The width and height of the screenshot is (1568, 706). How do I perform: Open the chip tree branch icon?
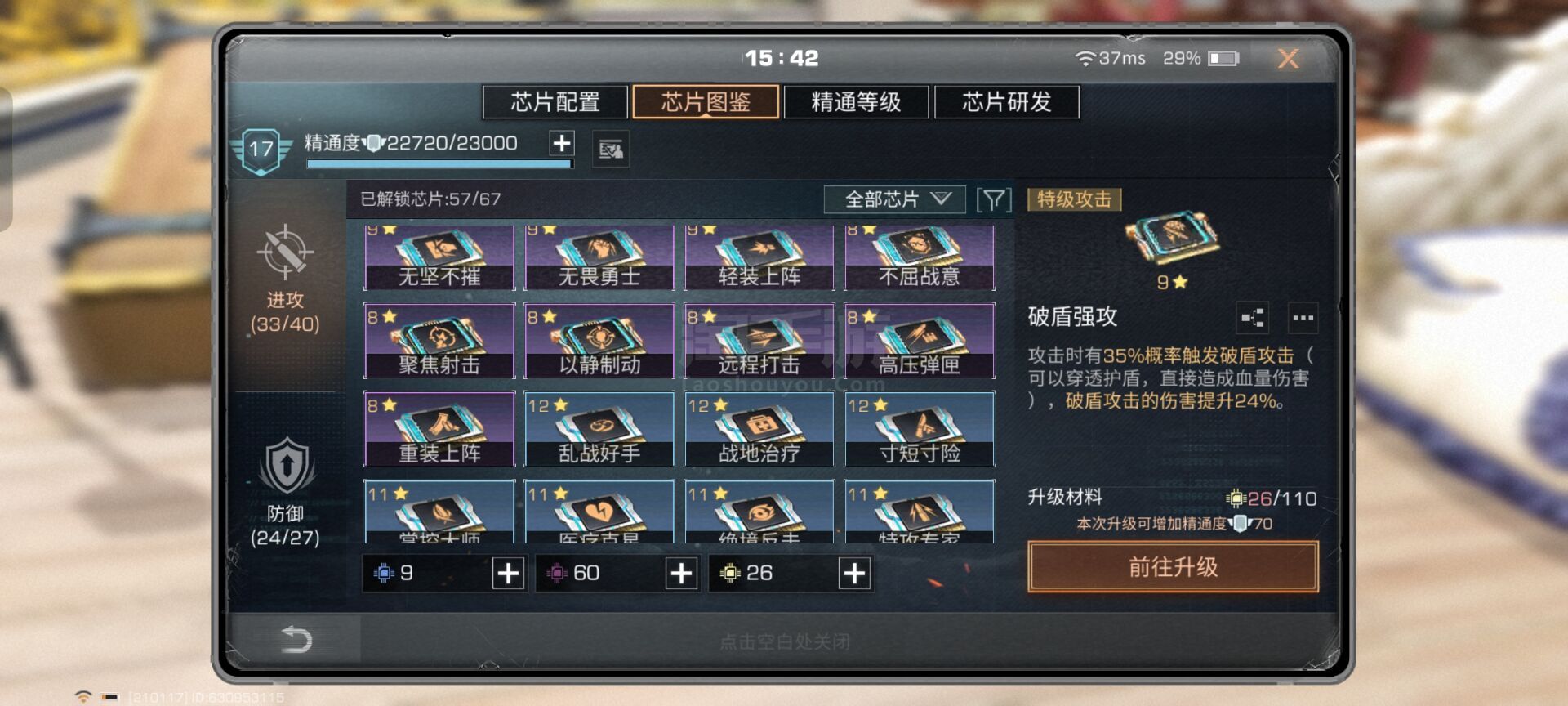click(x=1253, y=318)
